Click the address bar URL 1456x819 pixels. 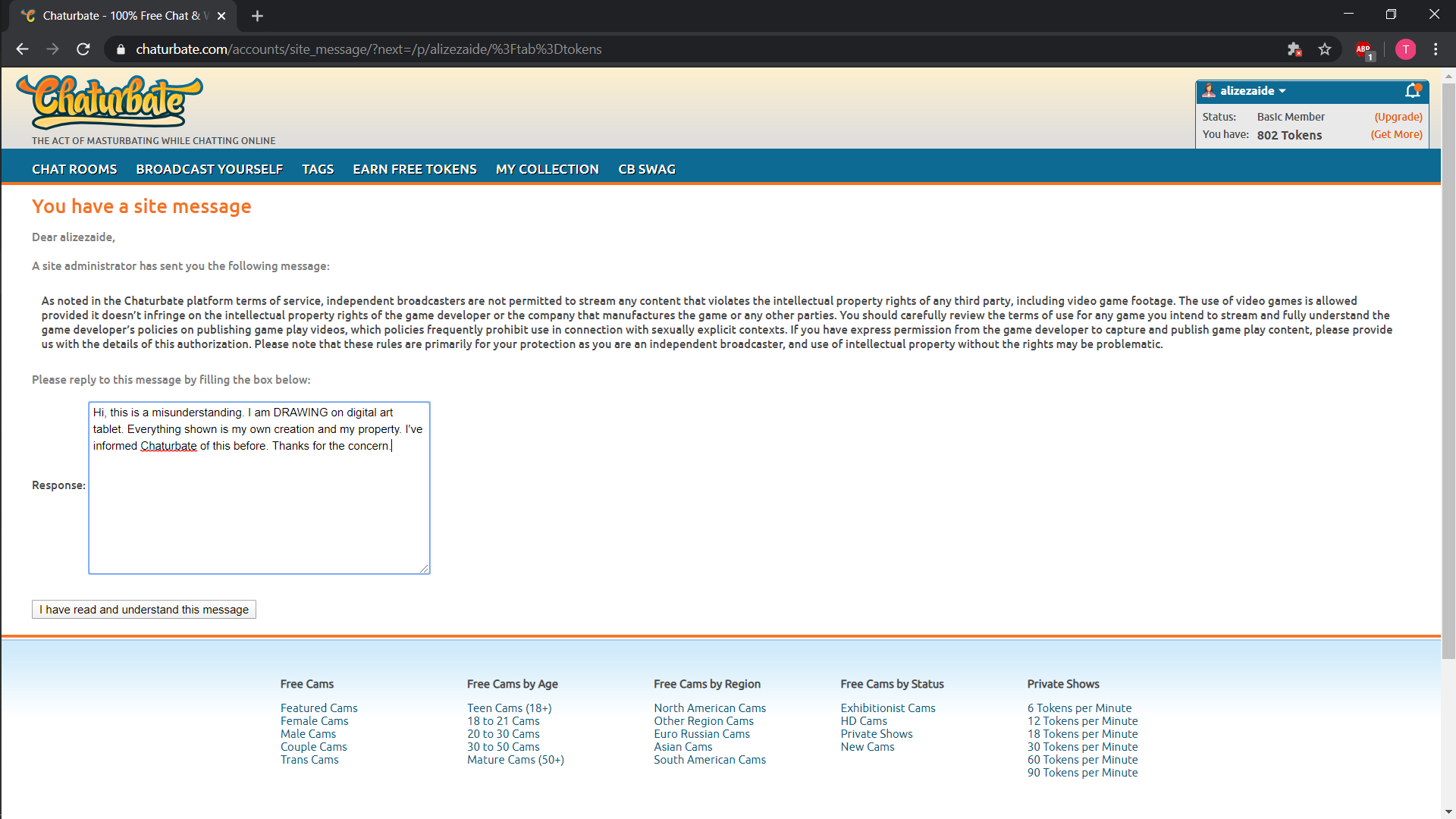[x=369, y=49]
